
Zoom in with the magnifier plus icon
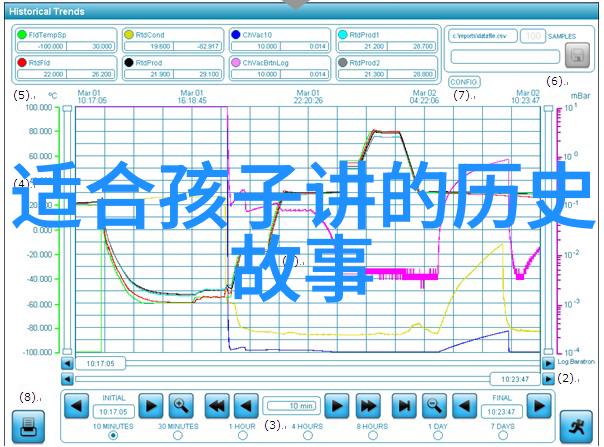181,406
